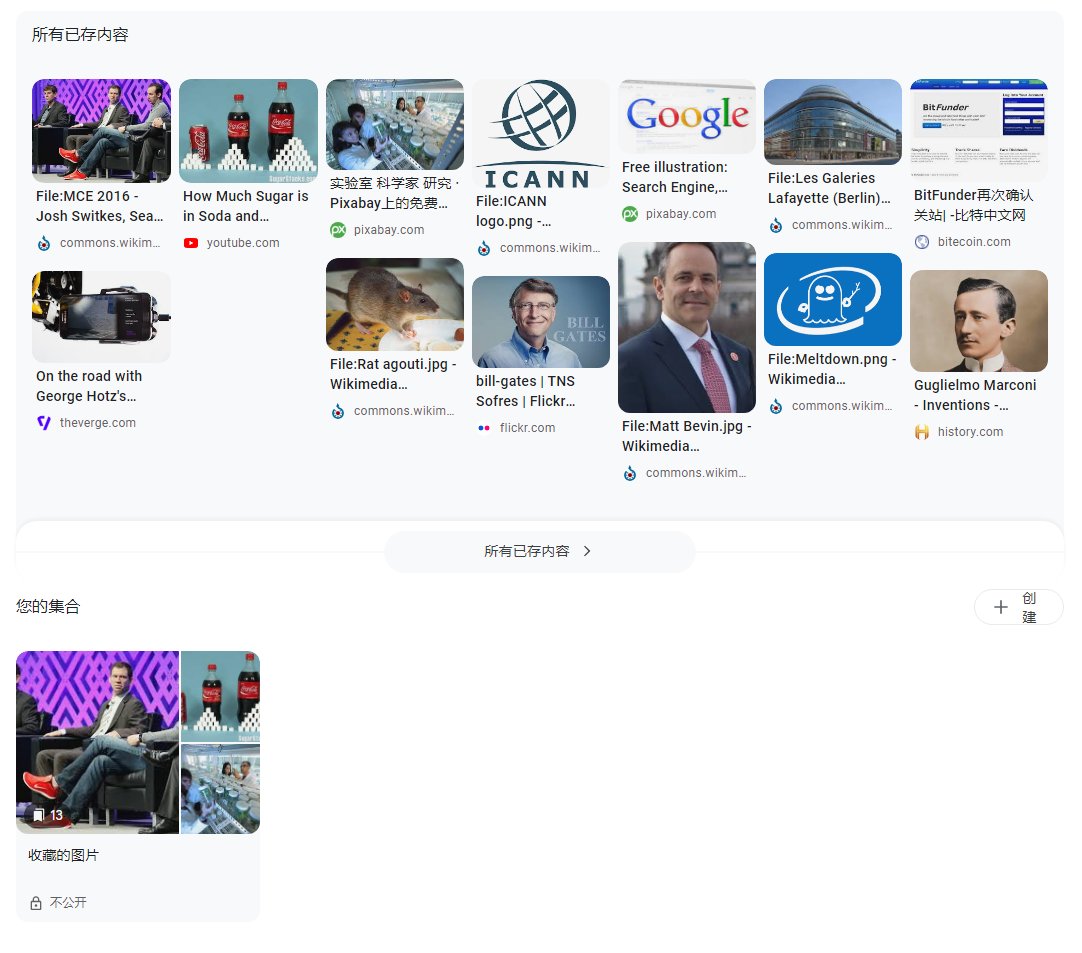Click the 'BitFunder再次确认关站' title link
The width and height of the screenshot is (1082, 953).
point(972,205)
